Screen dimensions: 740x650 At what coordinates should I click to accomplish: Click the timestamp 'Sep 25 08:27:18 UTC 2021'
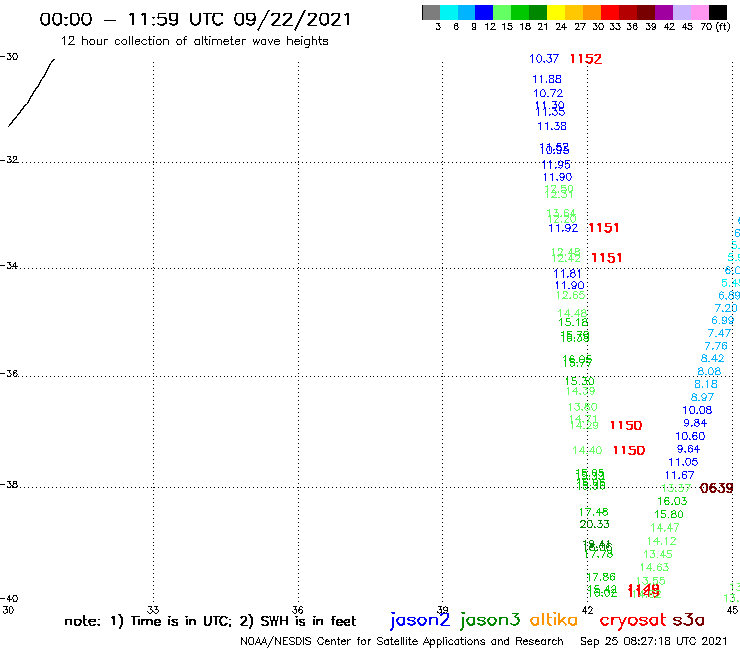point(654,641)
